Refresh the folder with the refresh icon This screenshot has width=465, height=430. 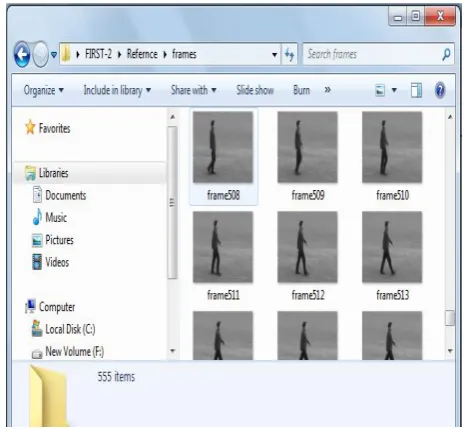pos(289,54)
